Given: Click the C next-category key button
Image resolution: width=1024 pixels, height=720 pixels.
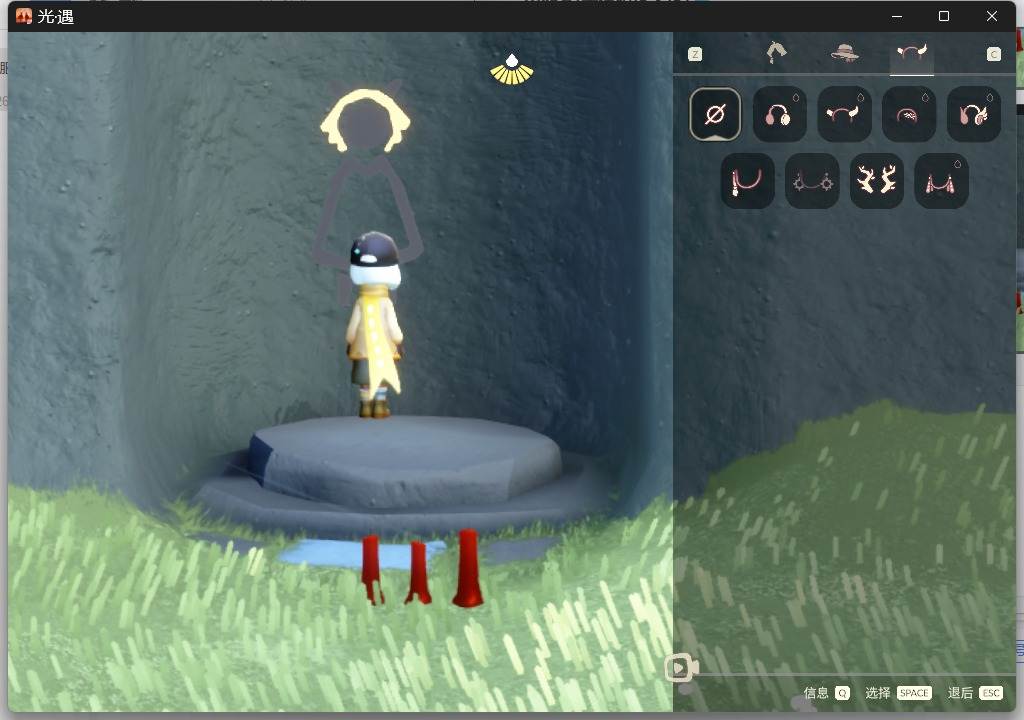Looking at the screenshot, I should click(x=993, y=54).
